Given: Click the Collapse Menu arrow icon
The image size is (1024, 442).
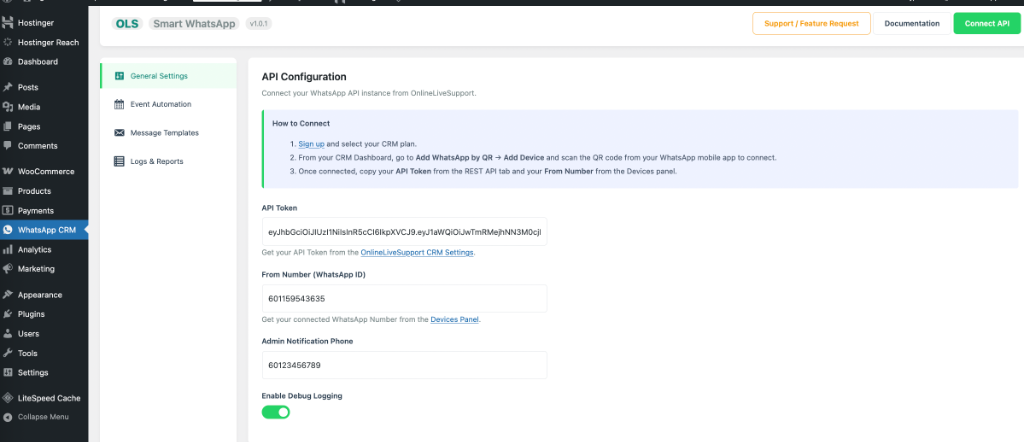Looking at the screenshot, I should (8, 417).
